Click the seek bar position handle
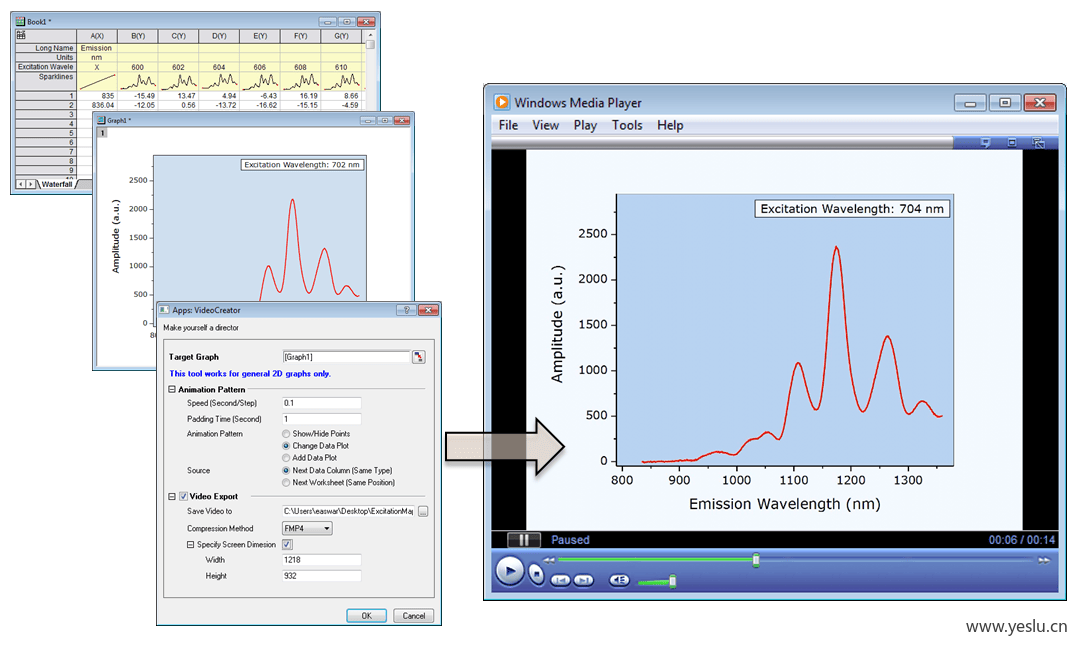Viewport: 1079px width, 646px height. point(756,560)
